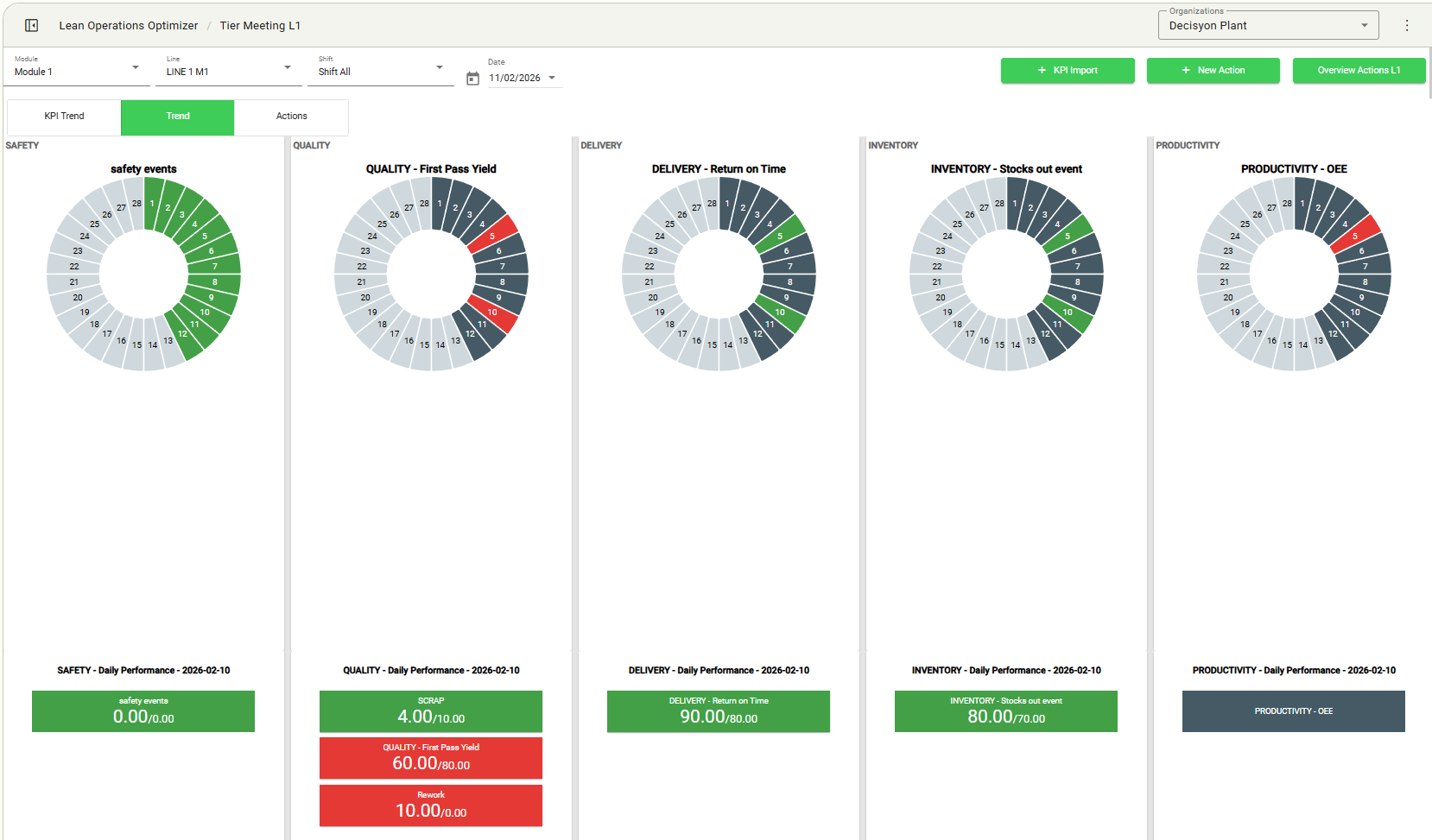1432x840 pixels.
Task: Click the dark PRODUCTIVITY - OEE tile
Action: point(1293,711)
